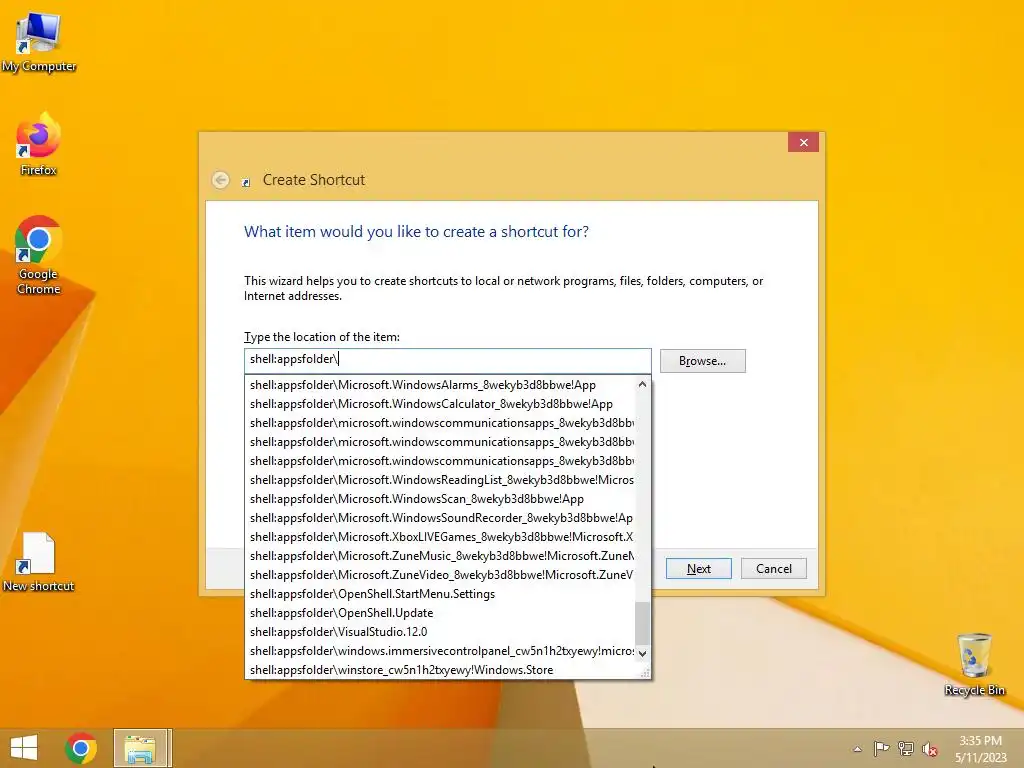
Task: Choose the Microsoft.WindowsAlarms suggestion
Action: tap(440, 385)
